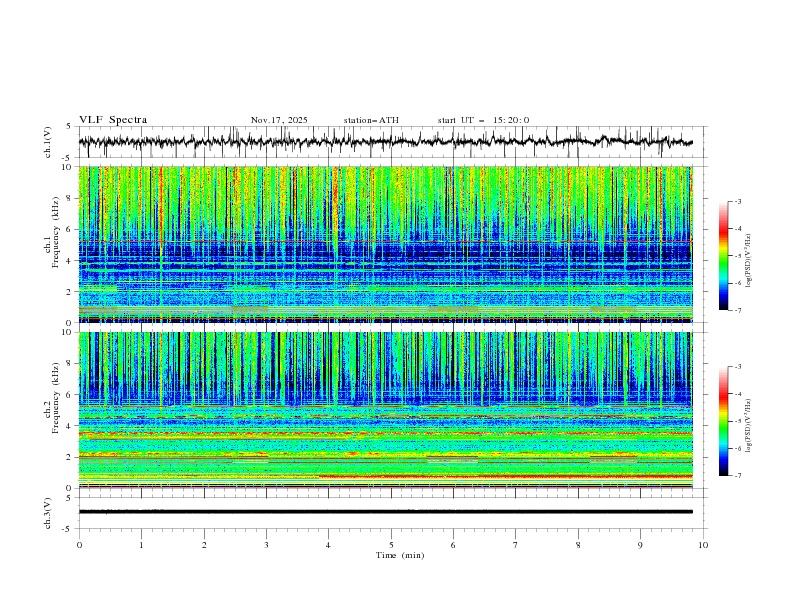This screenshot has height=612, width=792.
Task: Click the "station=ATH" header label
Action: 371,120
